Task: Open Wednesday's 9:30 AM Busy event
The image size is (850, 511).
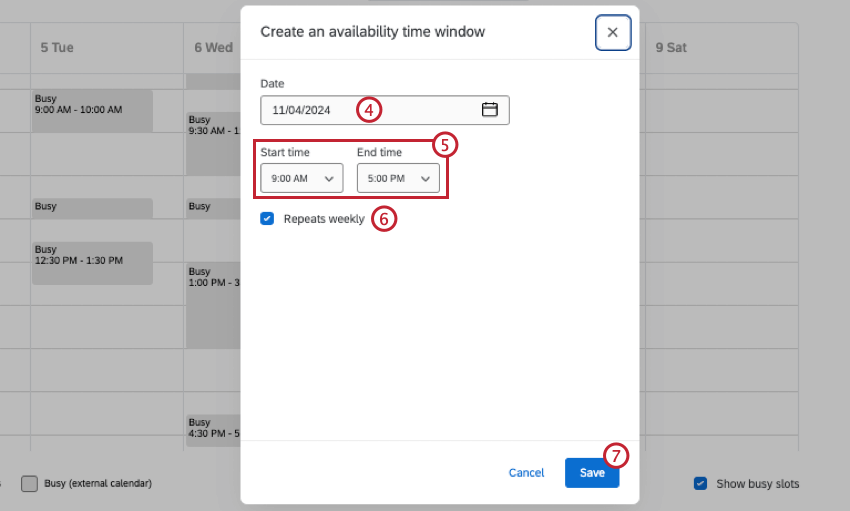Action: [x=213, y=140]
